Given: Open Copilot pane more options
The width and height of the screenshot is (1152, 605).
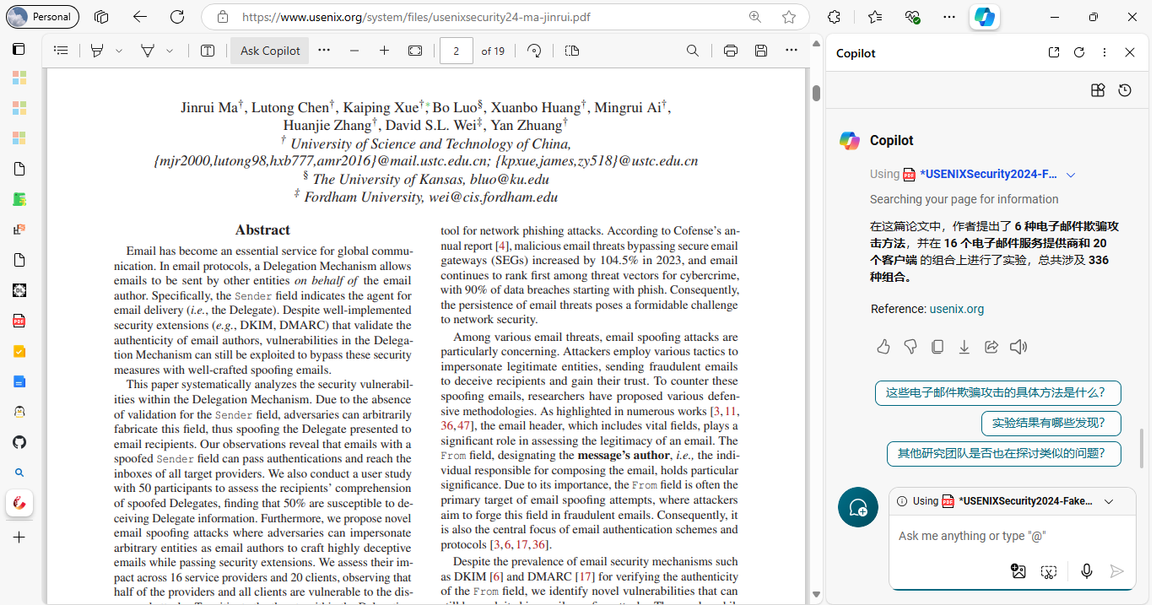Looking at the screenshot, I should pyautogui.click(x=1104, y=52).
